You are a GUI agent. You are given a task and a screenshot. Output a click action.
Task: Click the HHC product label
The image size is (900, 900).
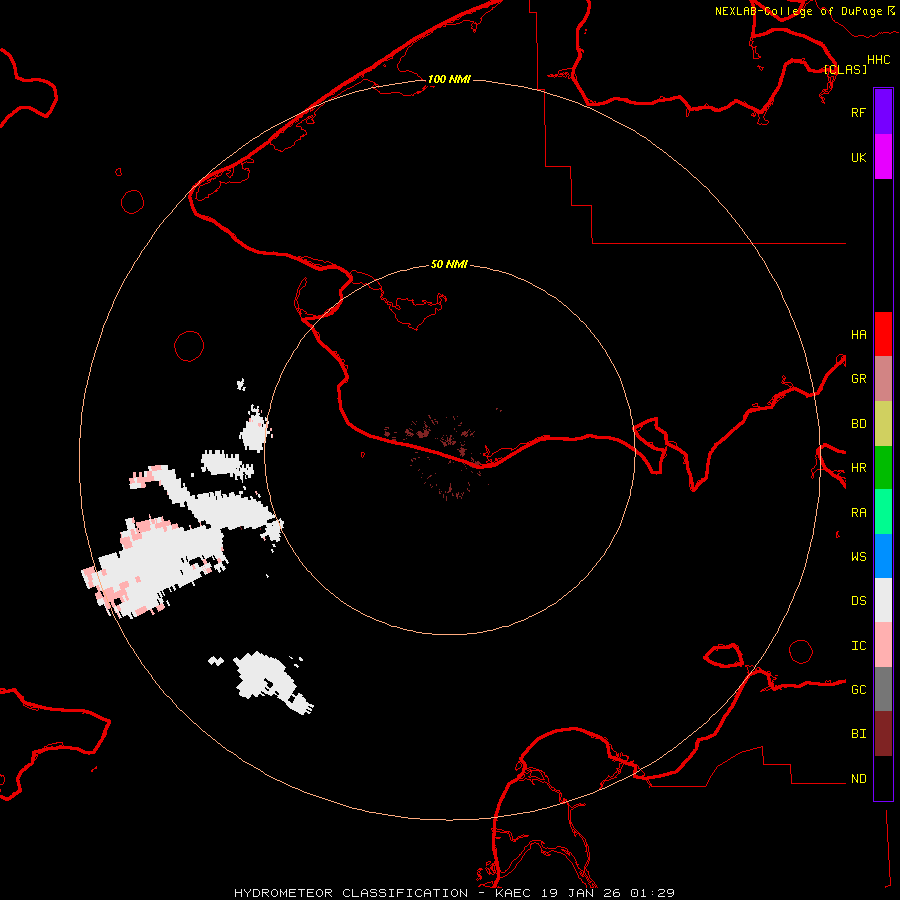click(x=878, y=60)
